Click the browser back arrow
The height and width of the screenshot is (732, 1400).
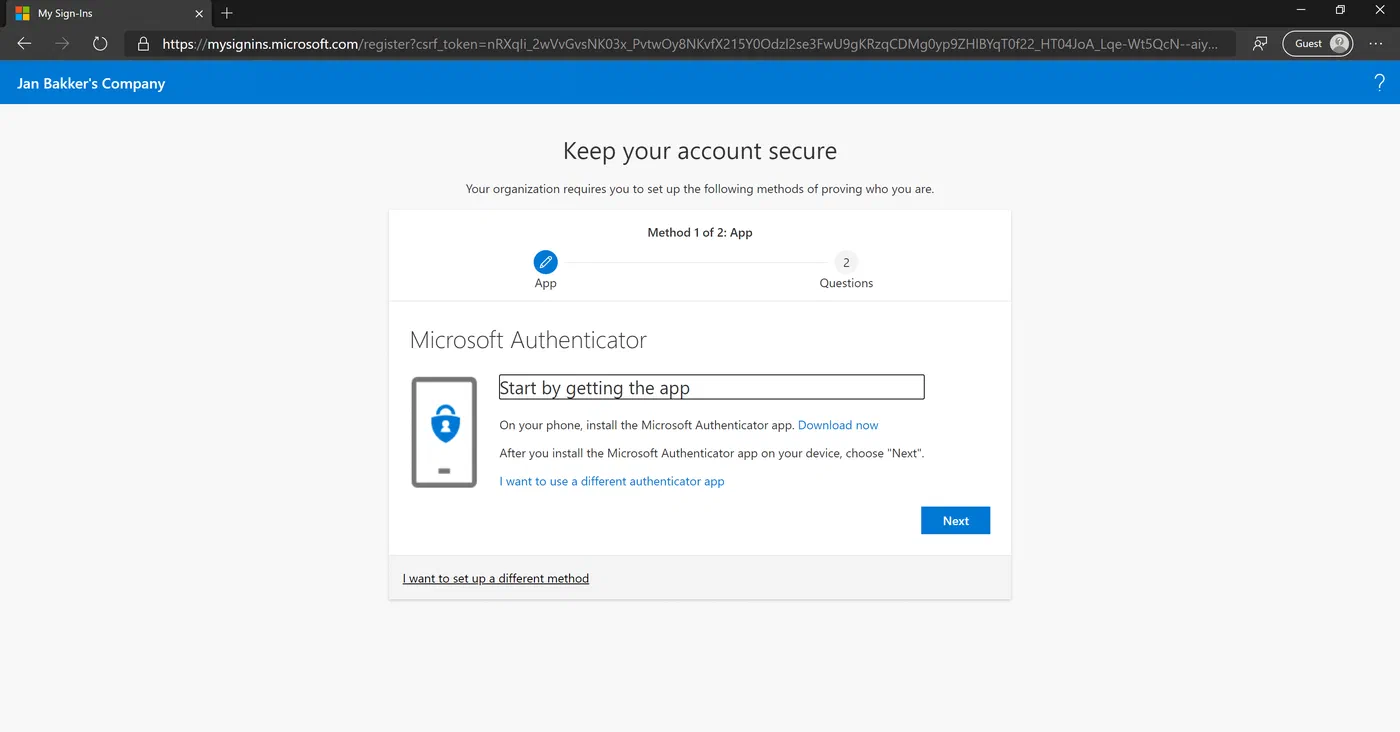pos(25,44)
